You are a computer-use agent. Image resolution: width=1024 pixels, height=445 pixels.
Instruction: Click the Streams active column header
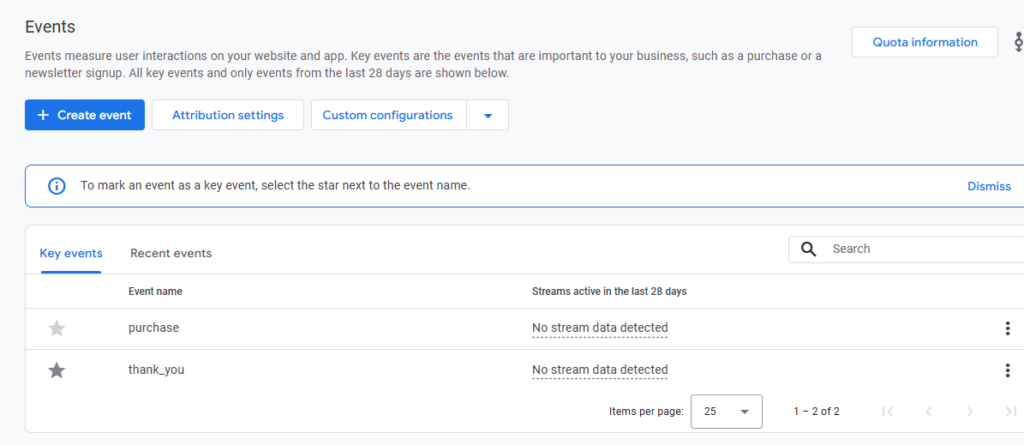(609, 291)
